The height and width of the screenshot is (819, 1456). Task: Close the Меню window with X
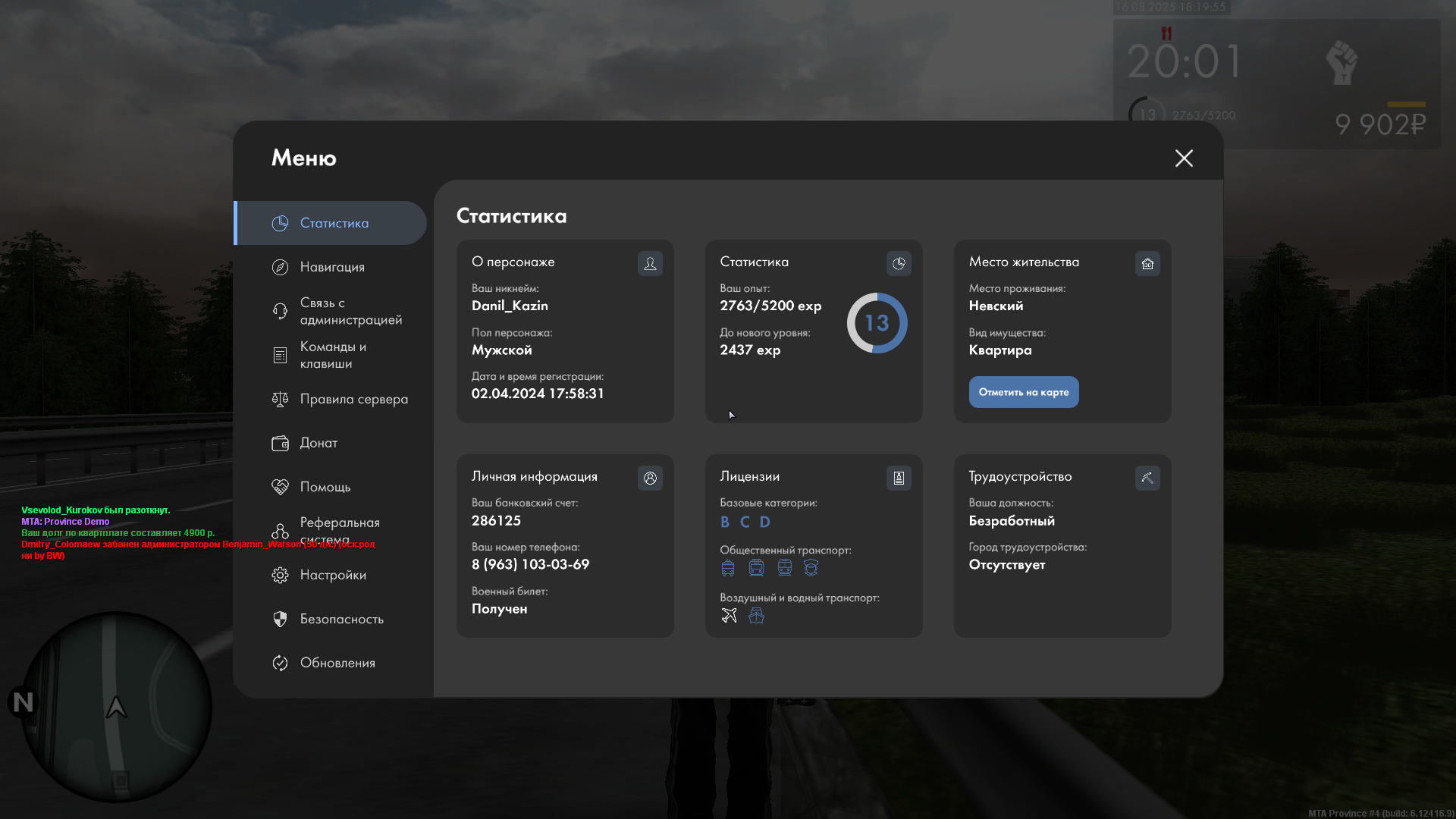(x=1184, y=158)
